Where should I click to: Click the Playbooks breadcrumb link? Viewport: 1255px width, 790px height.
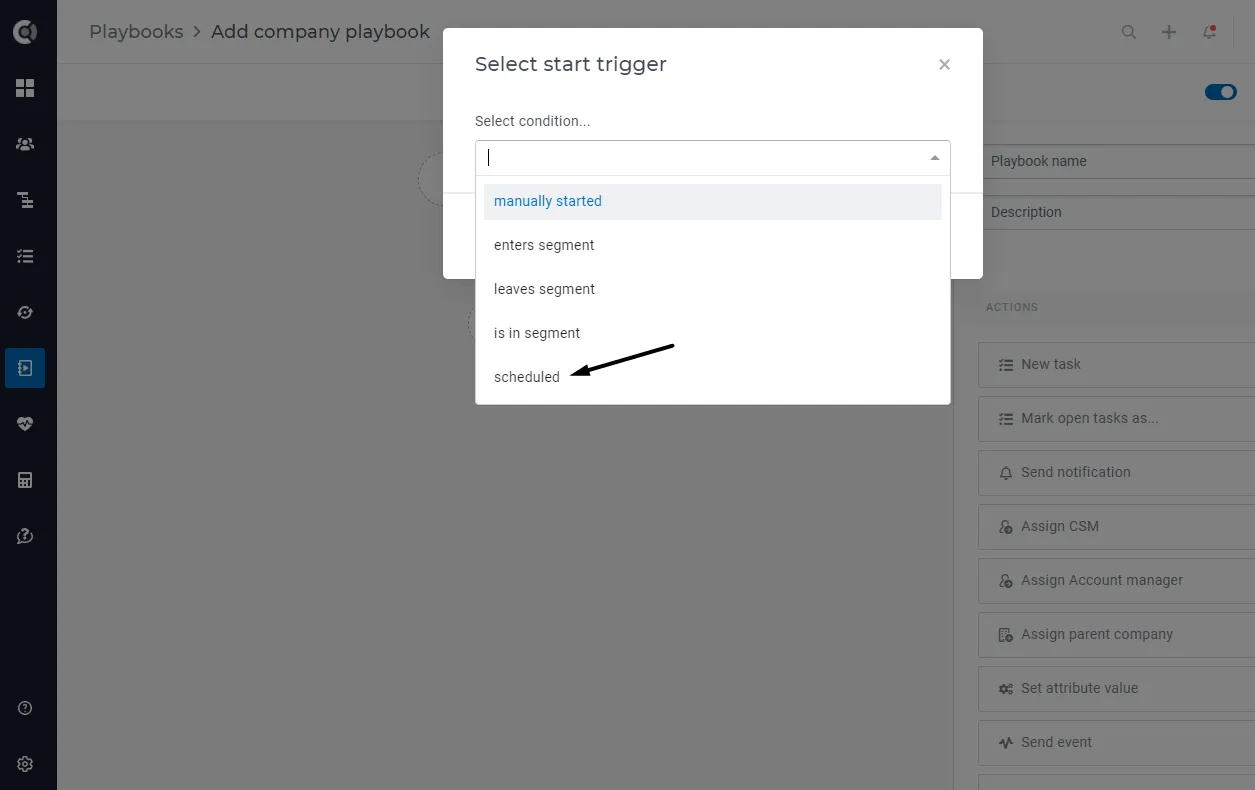point(136,32)
